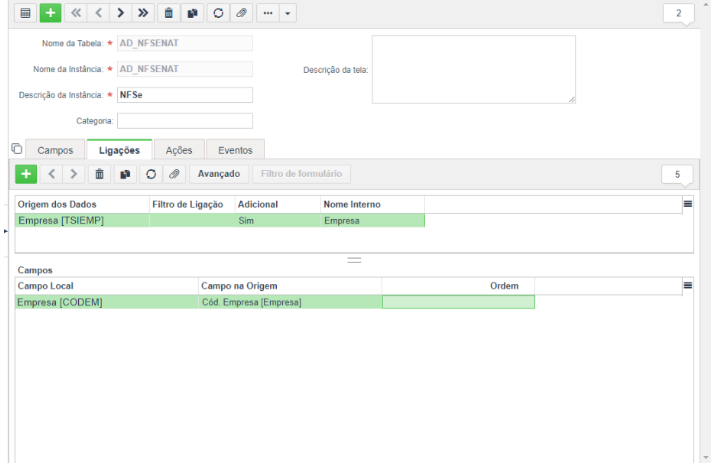Switch to Ações tab
The width and height of the screenshot is (713, 463).
(x=179, y=150)
